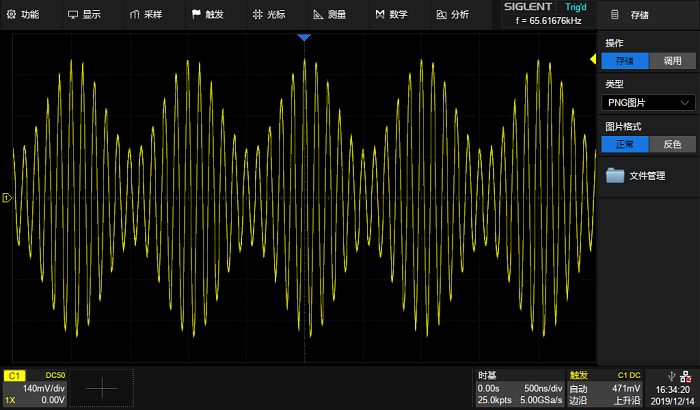Viewport: 700px width, 410px height.
Task: Open the 数学 math menu icon
Action: coord(380,15)
